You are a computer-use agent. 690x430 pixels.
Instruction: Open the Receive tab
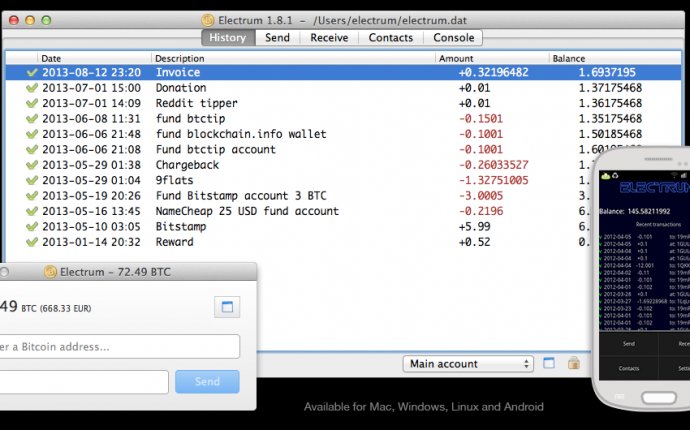point(329,38)
